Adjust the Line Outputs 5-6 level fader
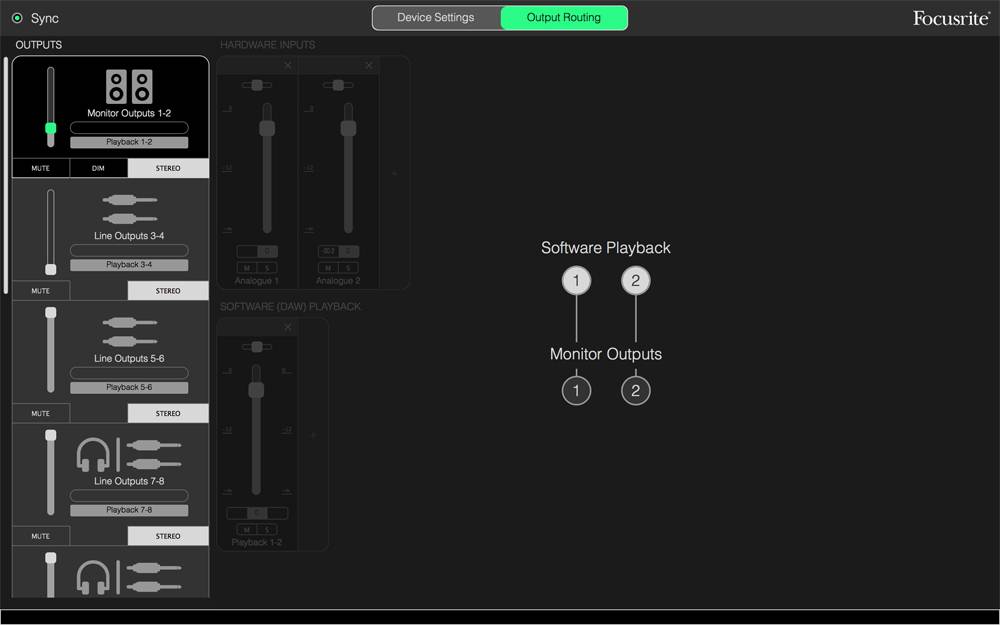This screenshot has height=625, width=1000. click(50, 312)
